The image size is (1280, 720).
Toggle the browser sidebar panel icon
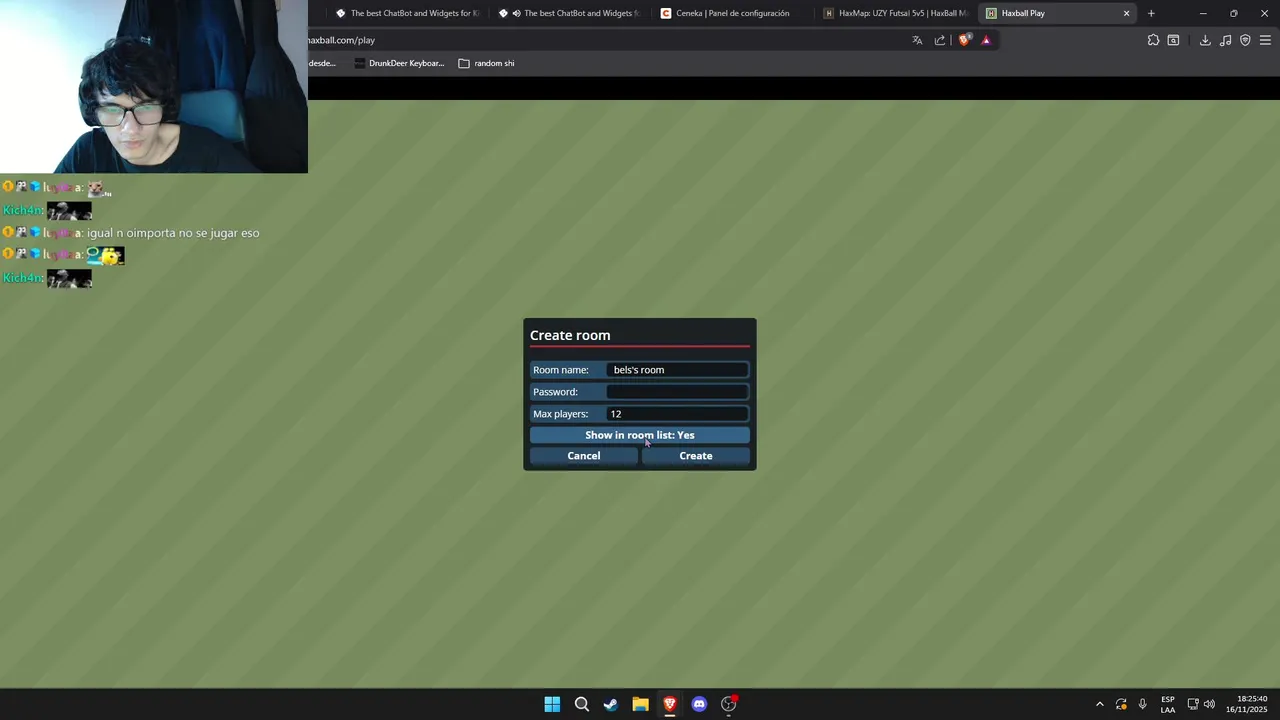click(1174, 40)
